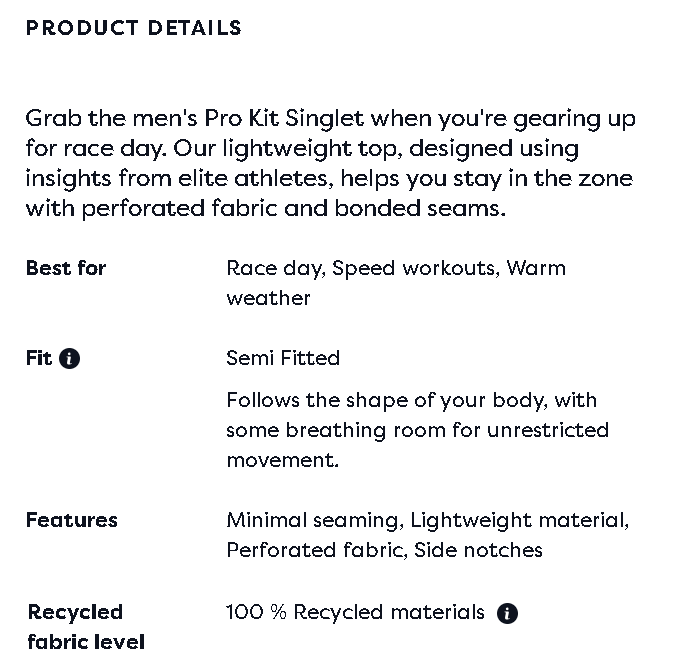Click the Best for label
685x655 pixels.
pyautogui.click(x=66, y=268)
